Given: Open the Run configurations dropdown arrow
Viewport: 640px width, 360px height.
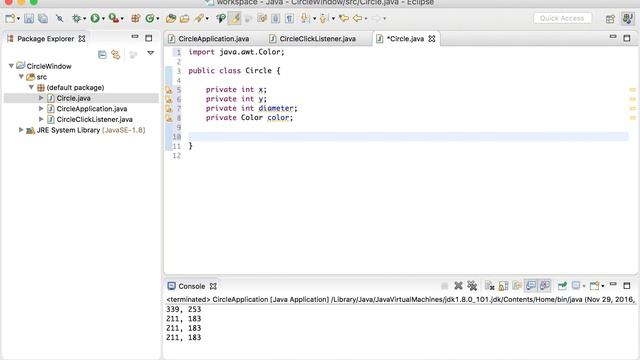Looking at the screenshot, I should pos(103,19).
